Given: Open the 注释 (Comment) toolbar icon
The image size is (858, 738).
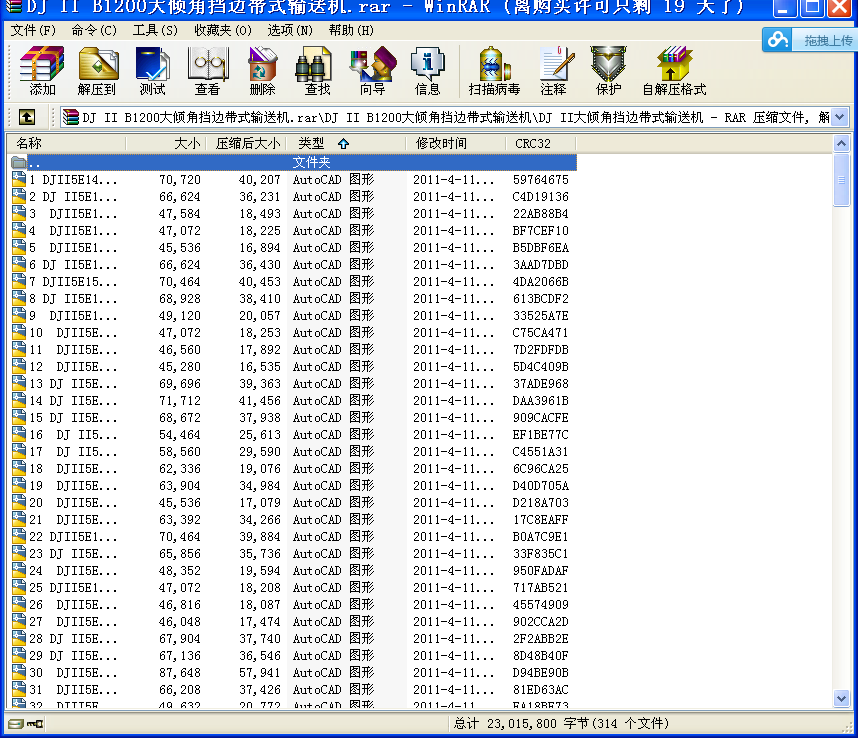Looking at the screenshot, I should tap(553, 71).
